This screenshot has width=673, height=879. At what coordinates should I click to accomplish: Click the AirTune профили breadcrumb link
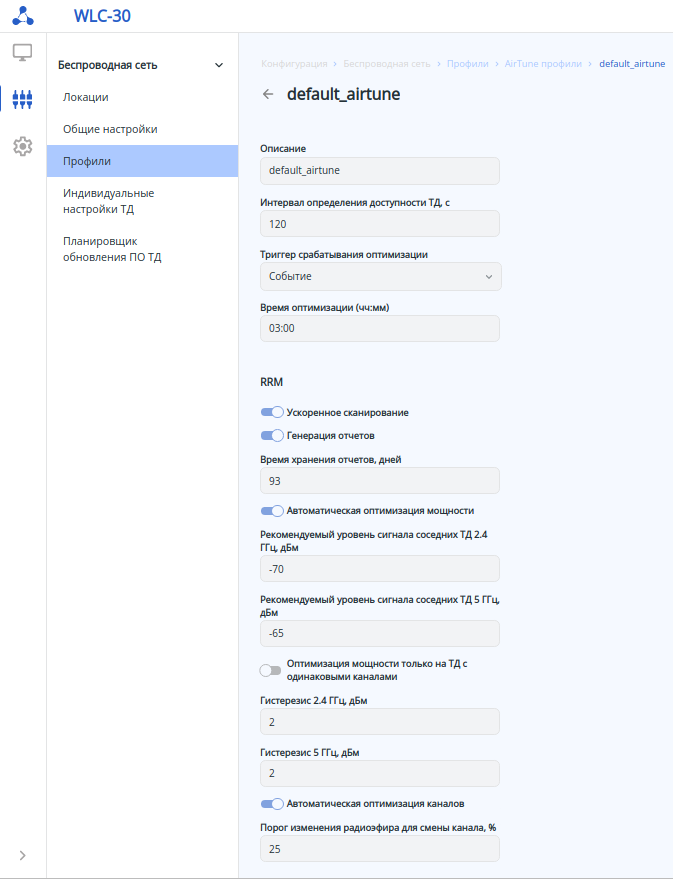click(543, 64)
